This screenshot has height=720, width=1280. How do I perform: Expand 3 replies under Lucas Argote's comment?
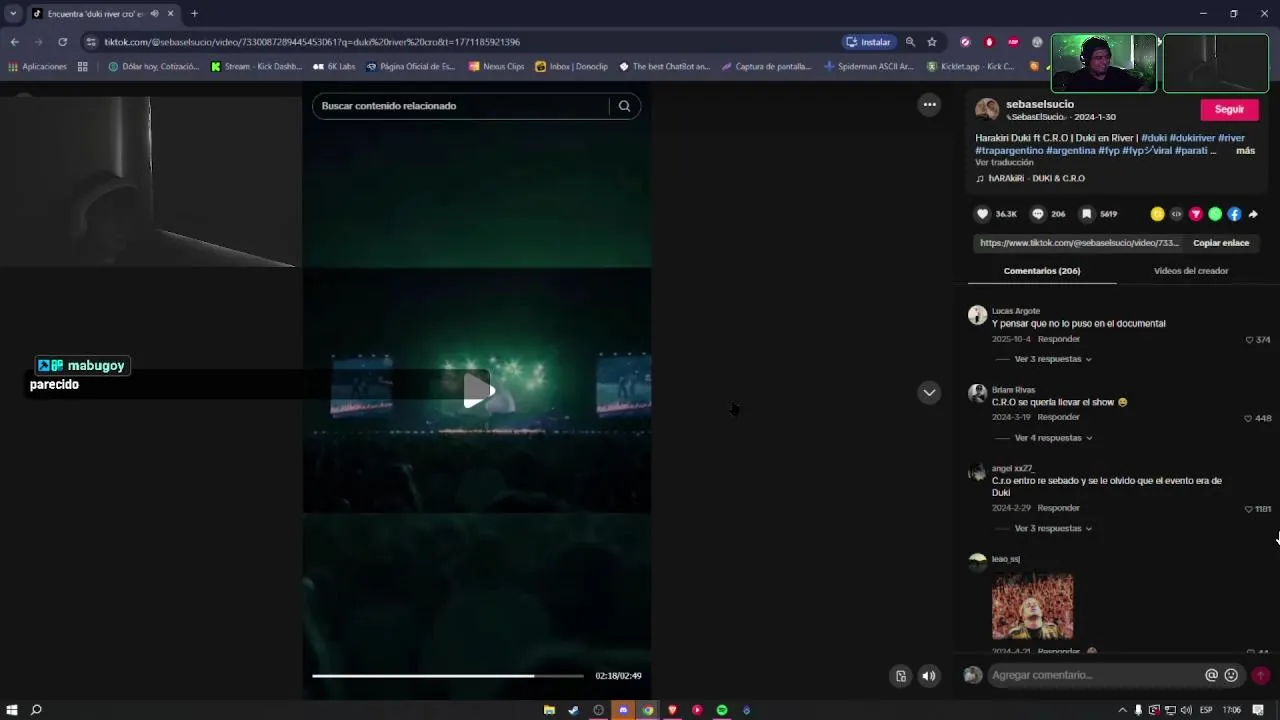click(1052, 359)
